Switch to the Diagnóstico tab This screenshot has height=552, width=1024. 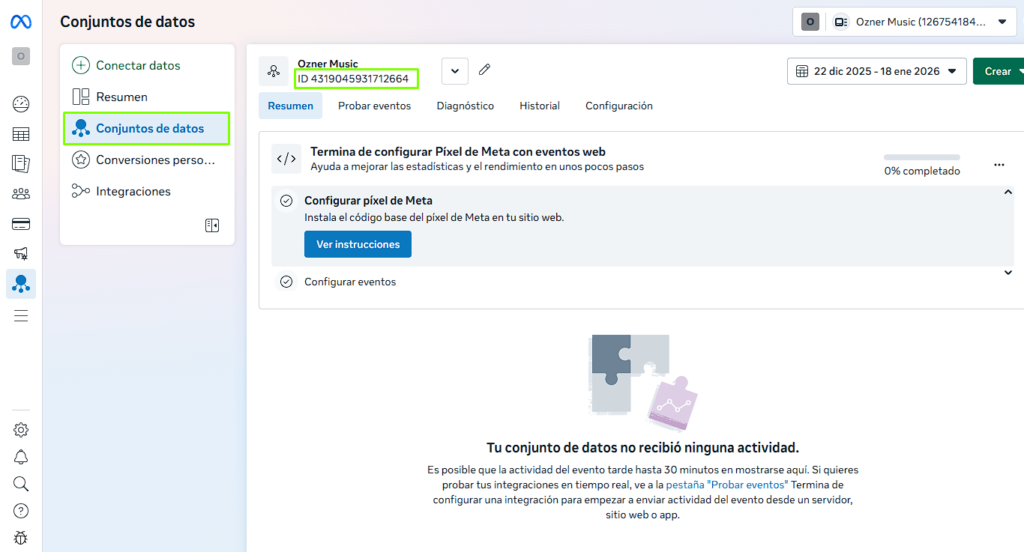(x=465, y=106)
